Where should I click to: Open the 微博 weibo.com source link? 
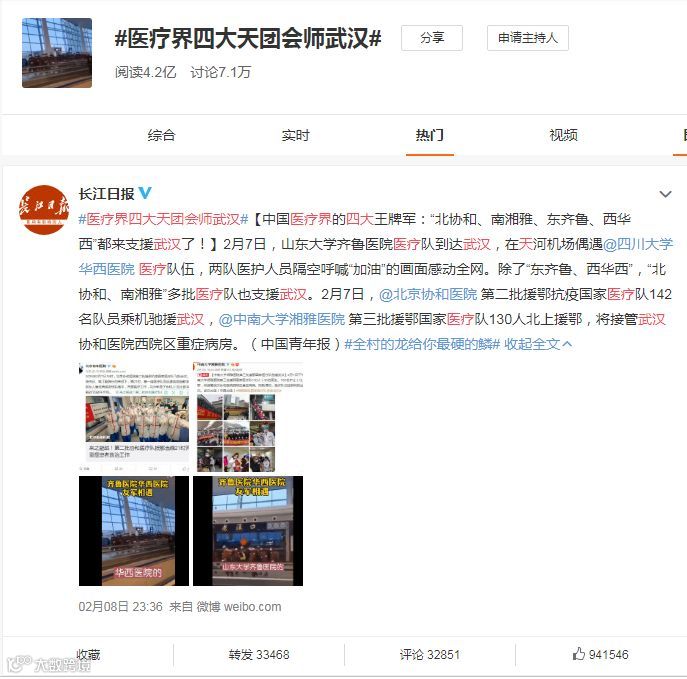point(239,607)
